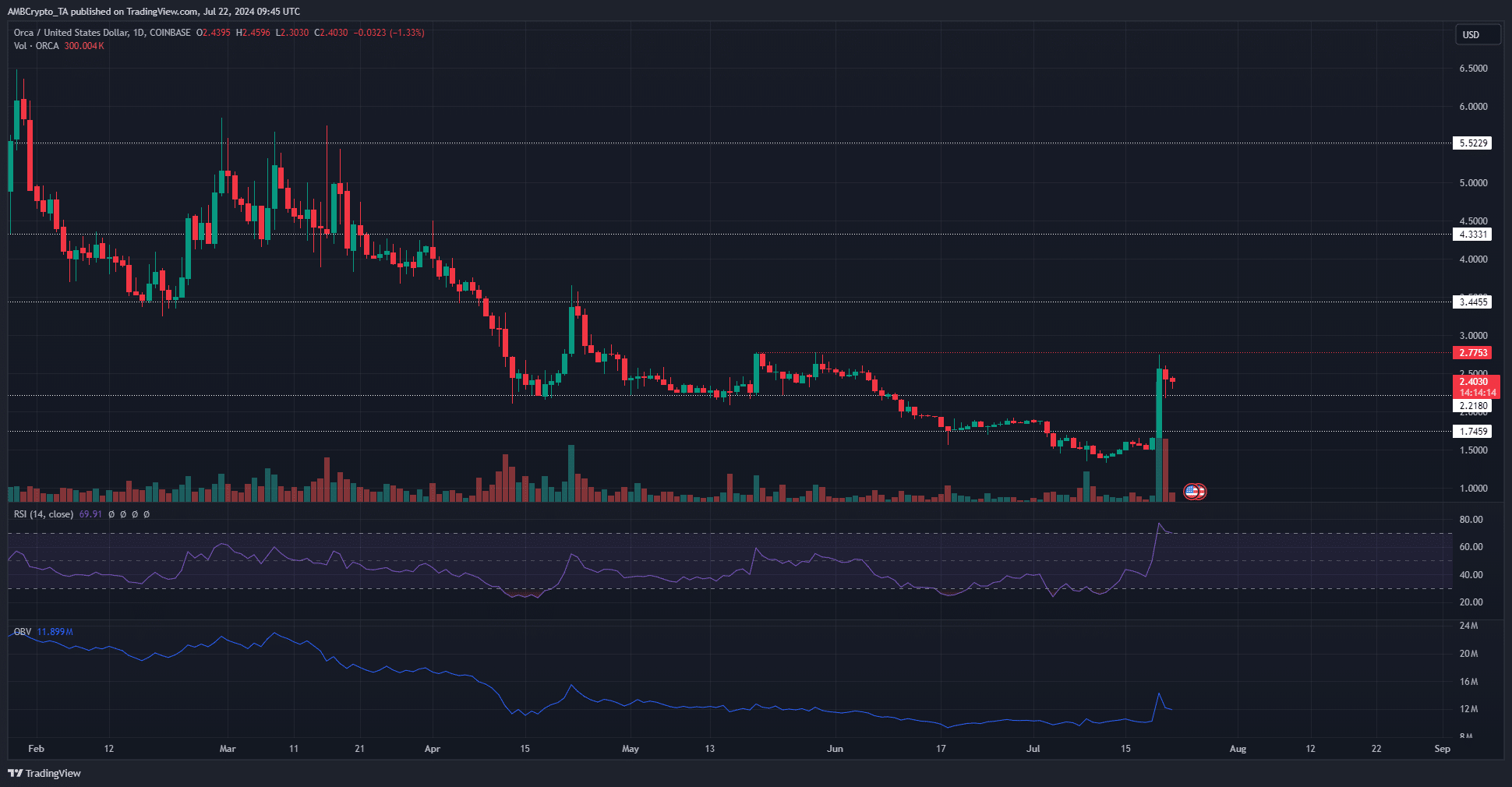Screen dimensions: 1512x787
Task: Click the May label on time axis
Action: [631, 749]
